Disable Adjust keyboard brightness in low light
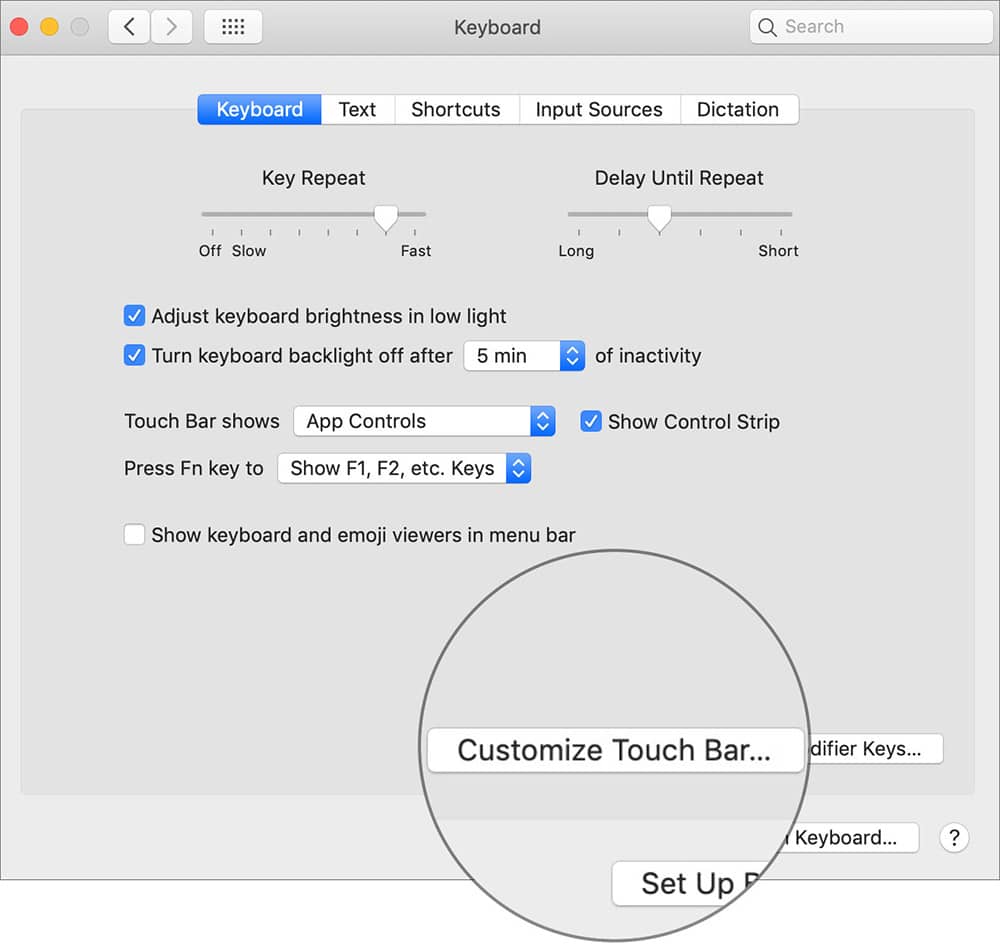The width and height of the screenshot is (1000, 947). pos(134,315)
